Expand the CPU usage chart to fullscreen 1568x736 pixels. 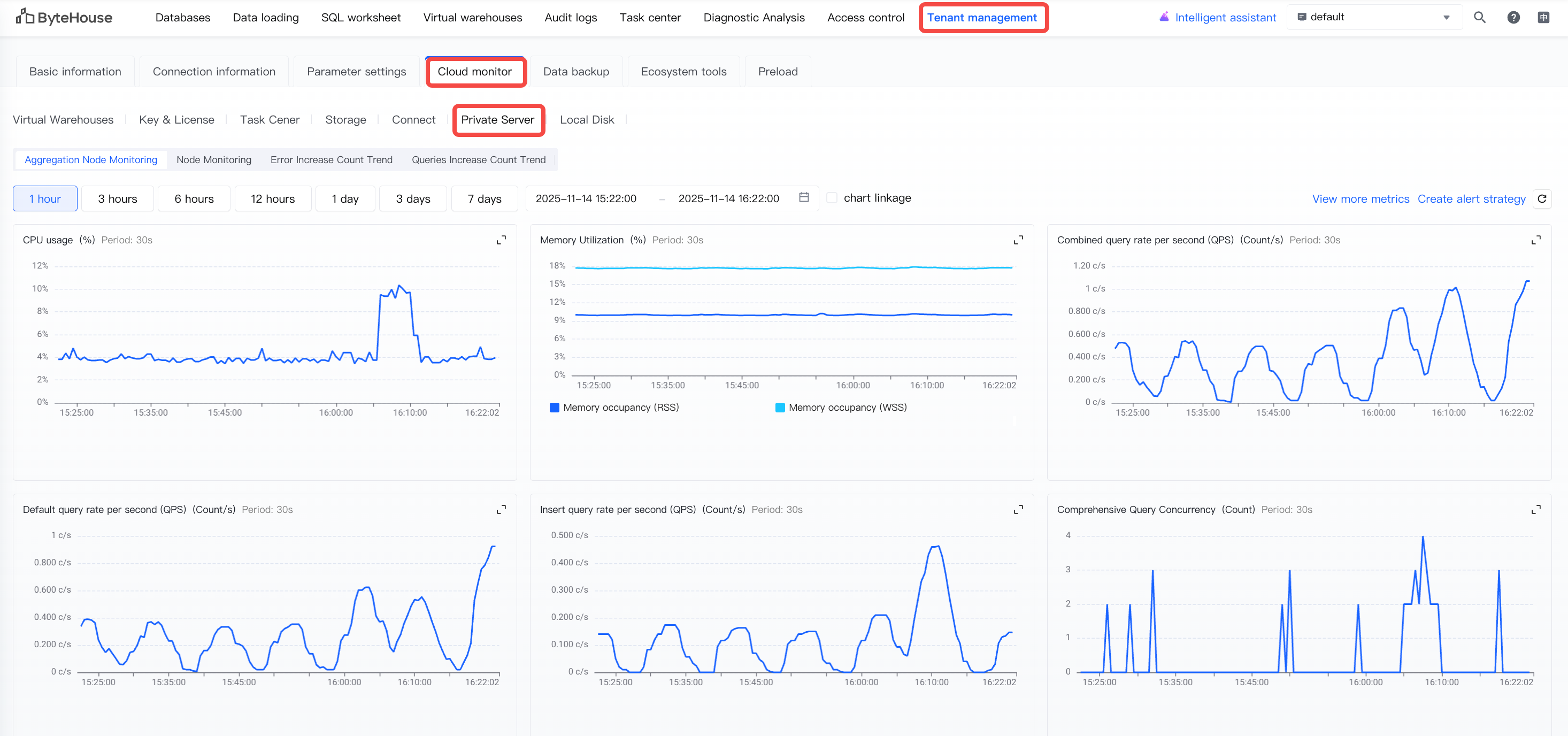tap(501, 240)
